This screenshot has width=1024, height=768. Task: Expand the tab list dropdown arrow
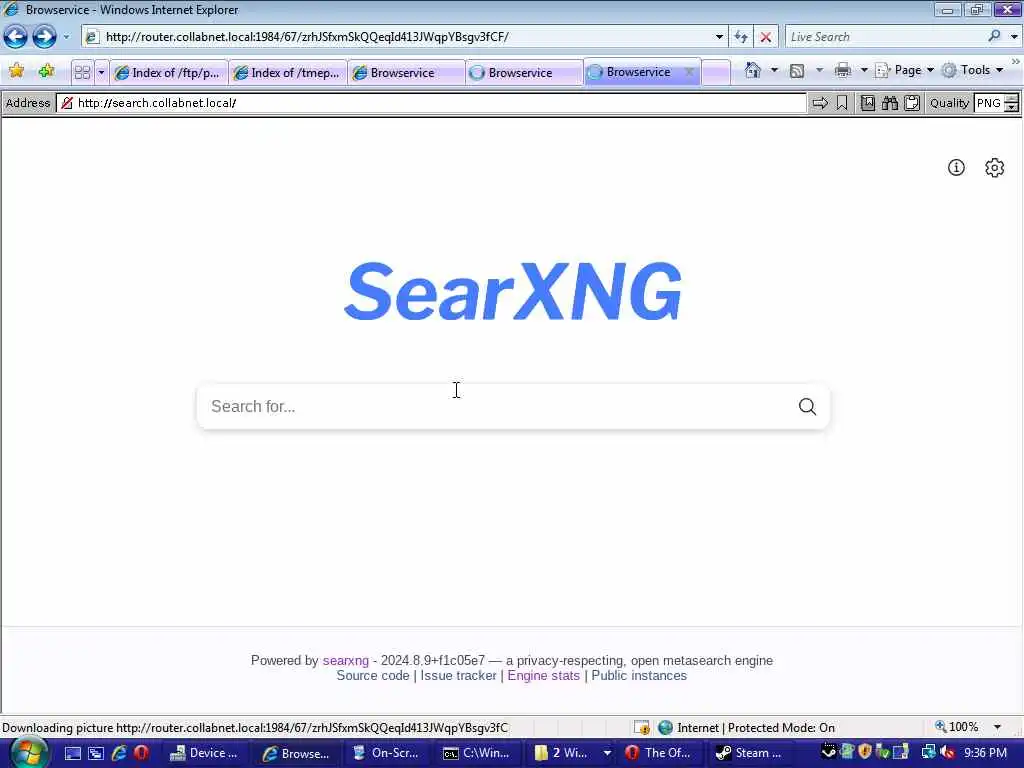coord(101,72)
